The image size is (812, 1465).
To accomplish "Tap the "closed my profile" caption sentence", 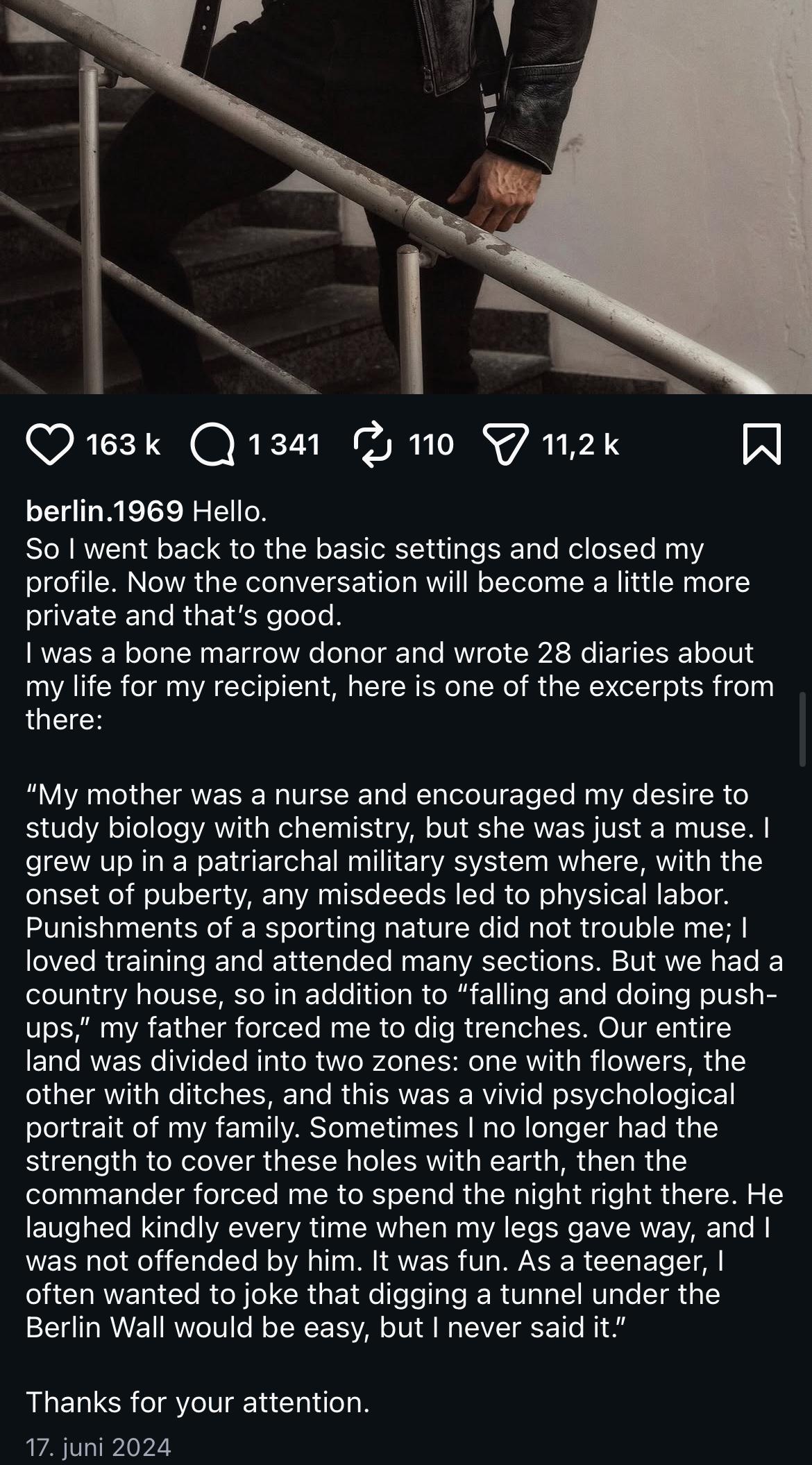I will 389,582.
